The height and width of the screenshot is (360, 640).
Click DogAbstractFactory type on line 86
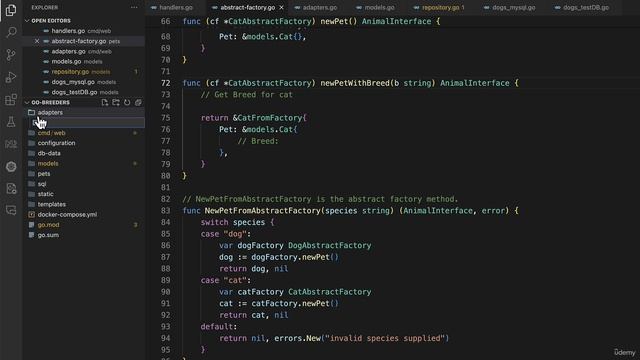coord(329,245)
